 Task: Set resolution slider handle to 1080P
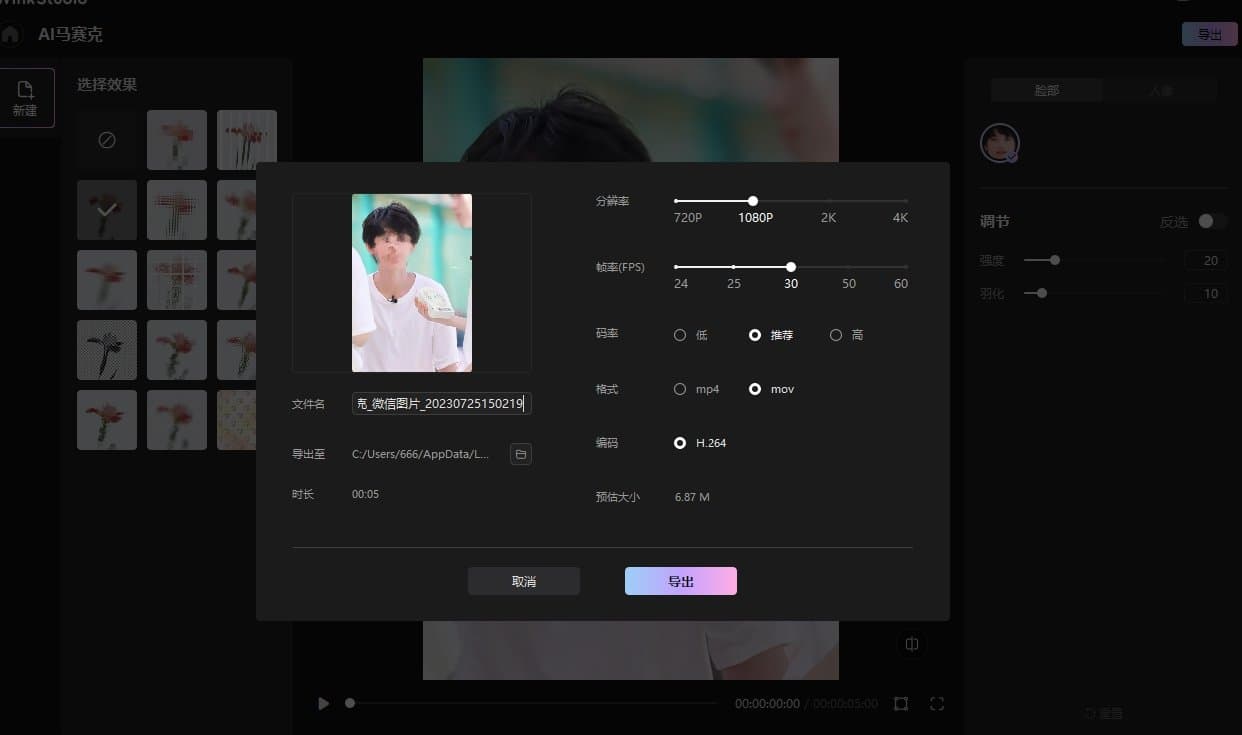tap(753, 200)
